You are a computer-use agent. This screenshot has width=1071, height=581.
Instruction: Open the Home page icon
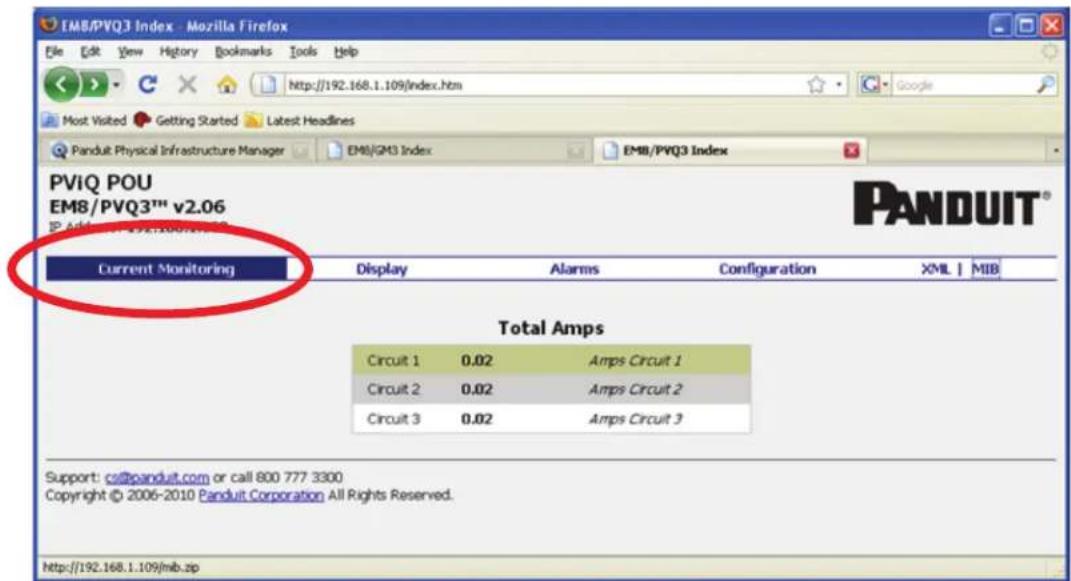pos(227,85)
